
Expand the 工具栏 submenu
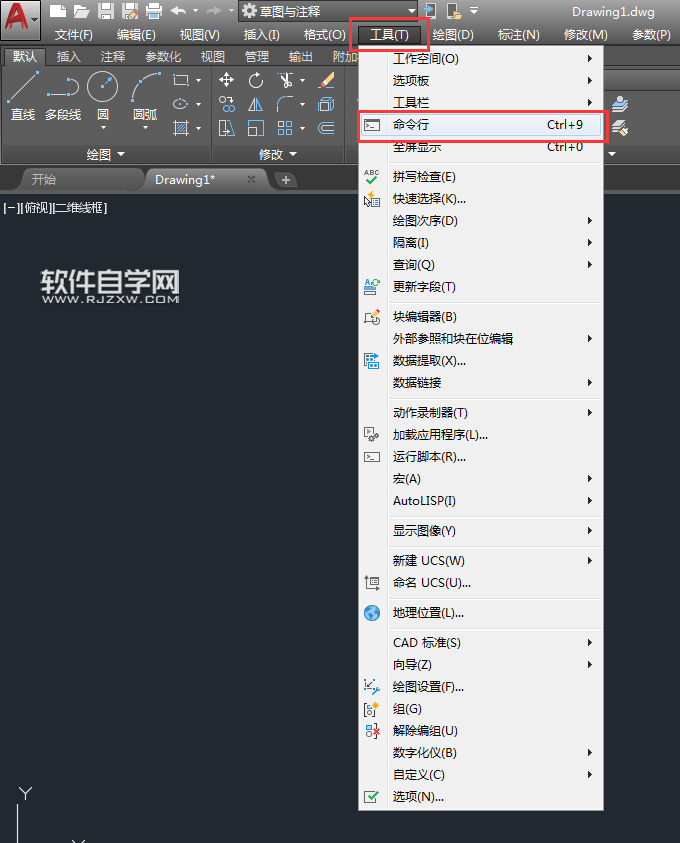click(x=481, y=102)
